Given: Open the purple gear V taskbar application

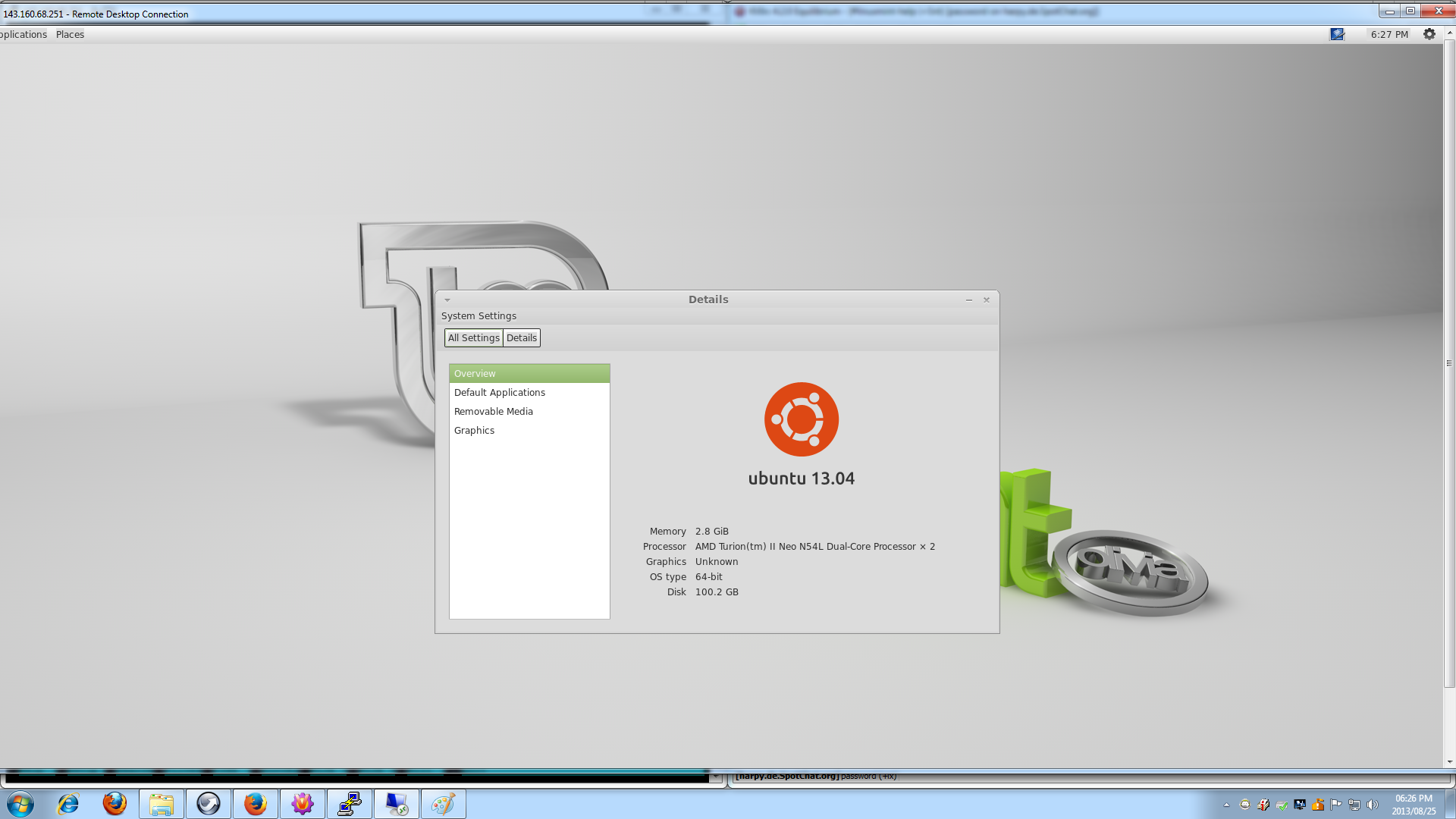Looking at the screenshot, I should [x=303, y=804].
